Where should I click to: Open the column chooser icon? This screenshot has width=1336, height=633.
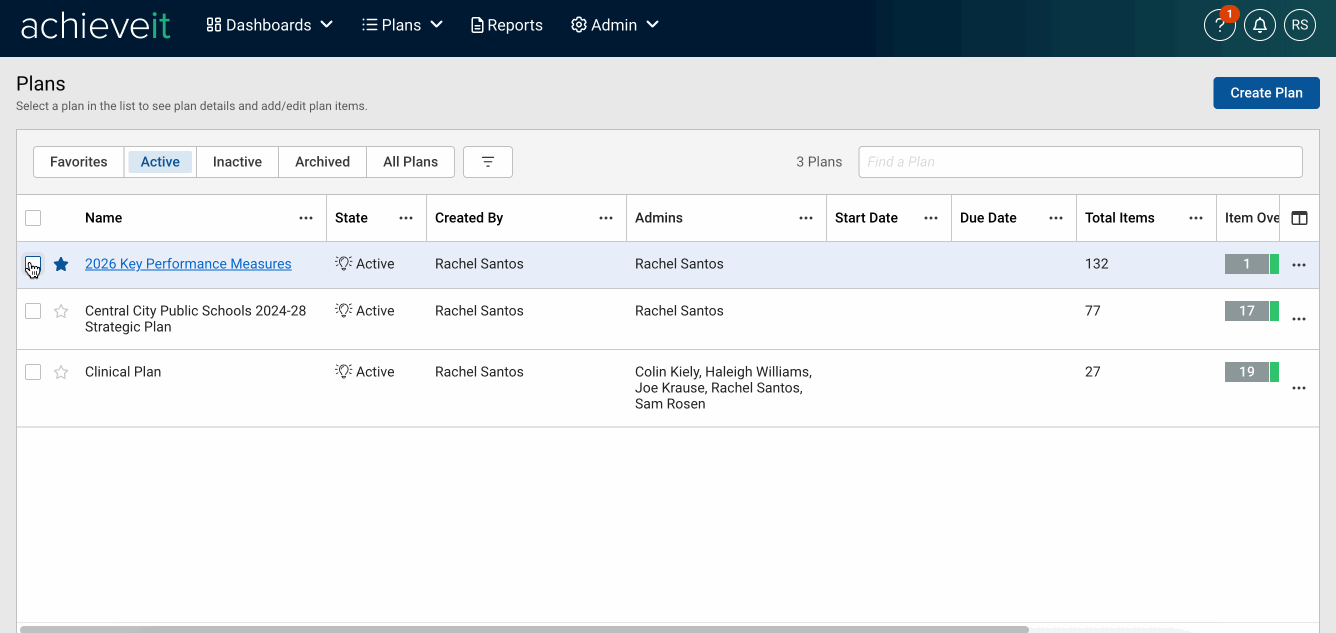coord(1299,218)
